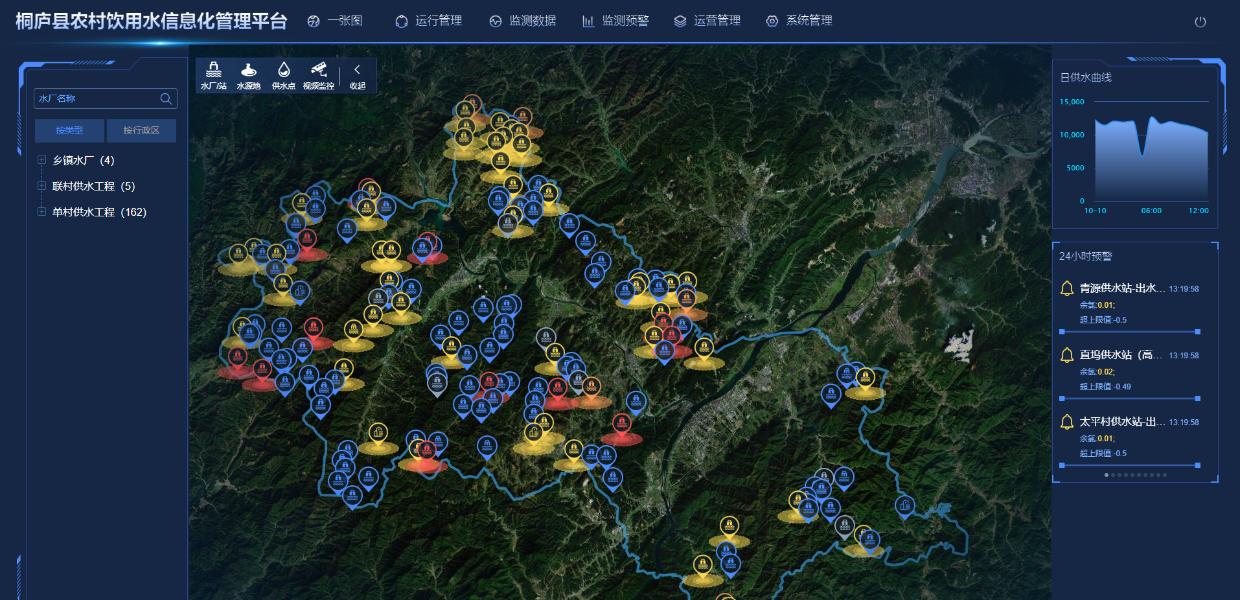Expand the 乡镇水厂 (4) tree node
The image size is (1240, 600).
[x=42, y=160]
